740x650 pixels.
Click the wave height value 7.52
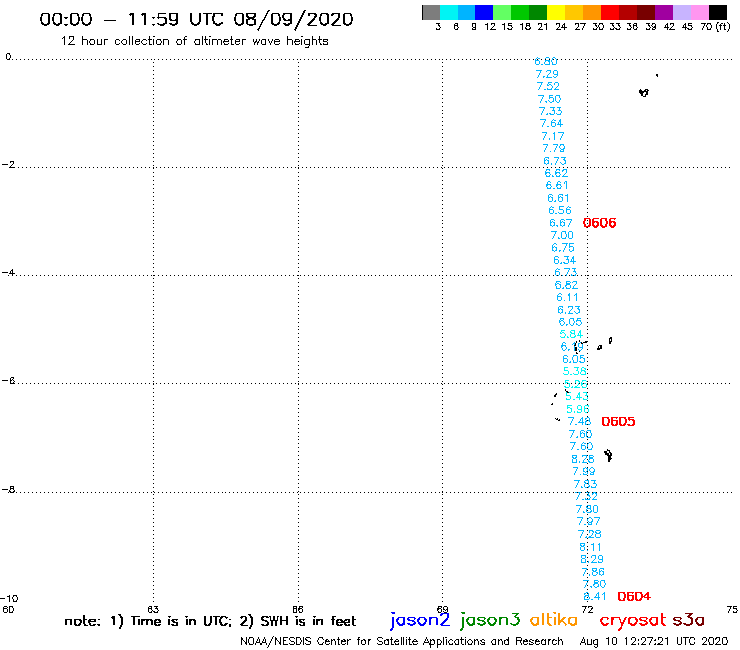[x=548, y=86]
